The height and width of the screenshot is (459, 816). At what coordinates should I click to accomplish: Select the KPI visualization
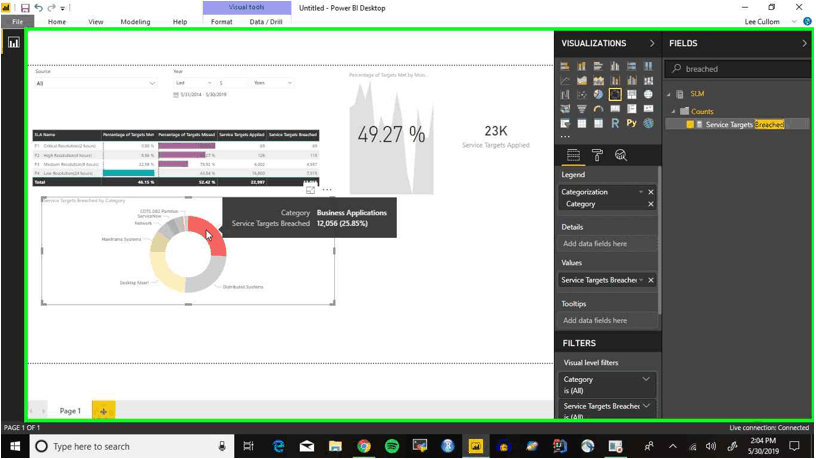[648, 109]
